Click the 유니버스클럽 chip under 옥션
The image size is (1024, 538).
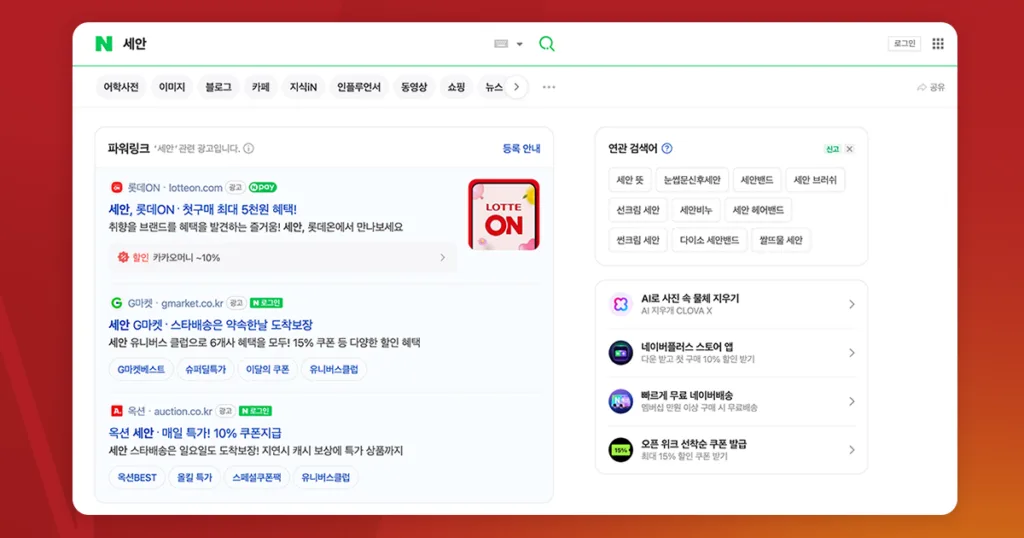[325, 478]
